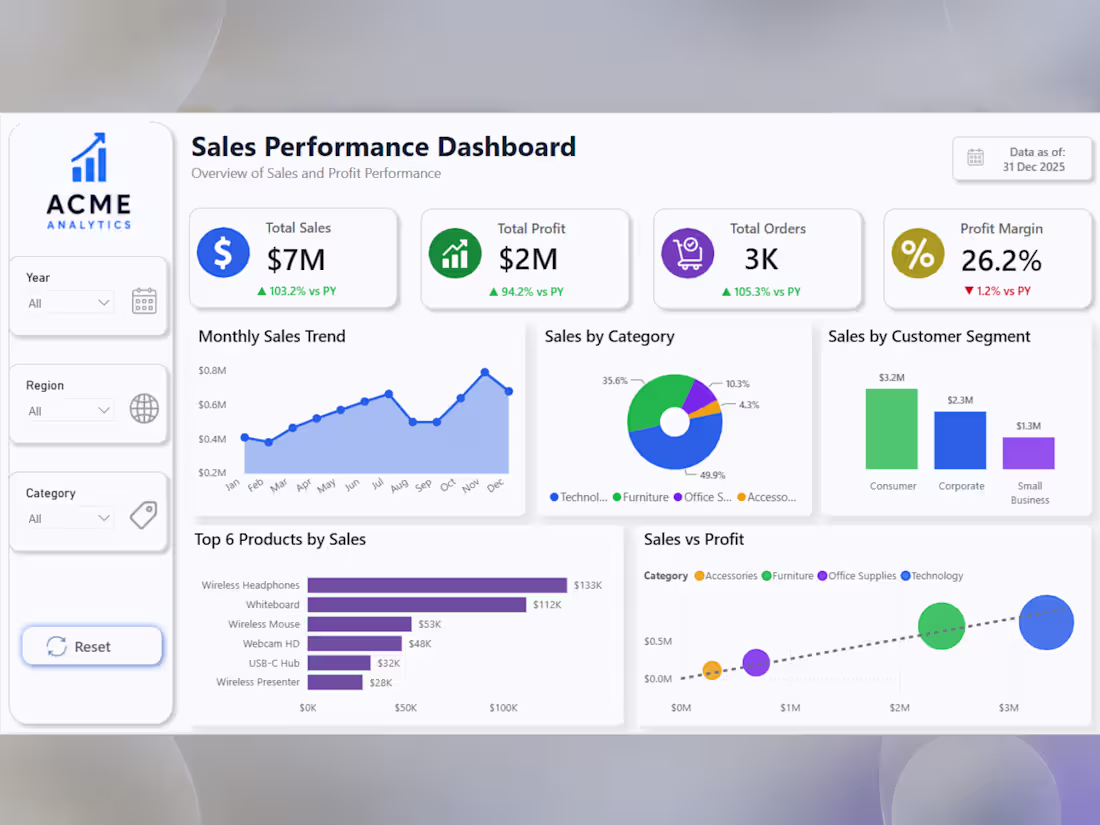Click the green Furniture bubble in scatter chart
This screenshot has height=825, width=1100.
tap(941, 626)
